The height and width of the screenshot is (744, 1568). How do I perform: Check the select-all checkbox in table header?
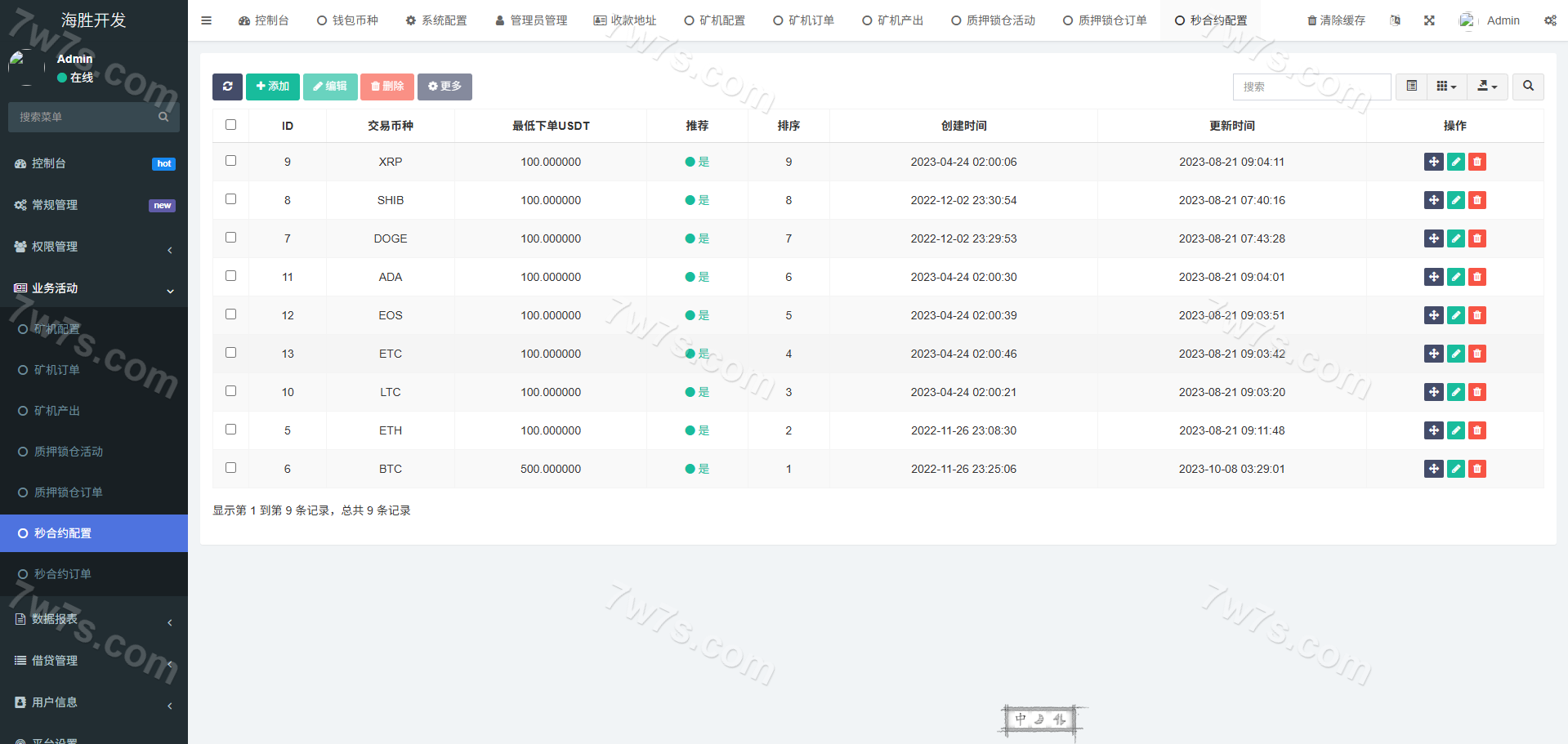tap(230, 125)
